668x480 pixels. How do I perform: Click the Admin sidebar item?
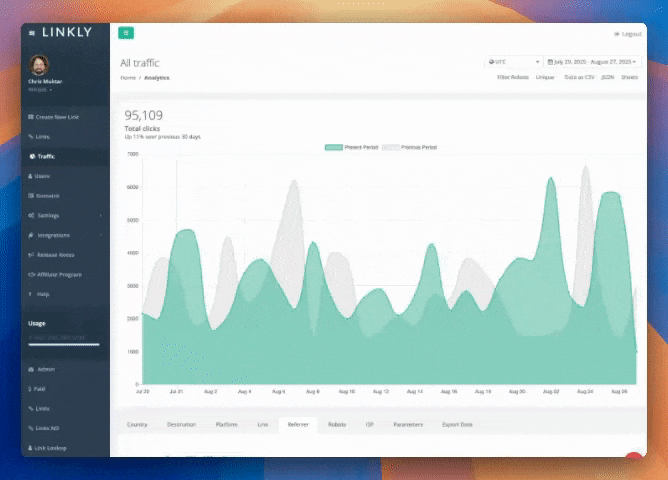43,369
